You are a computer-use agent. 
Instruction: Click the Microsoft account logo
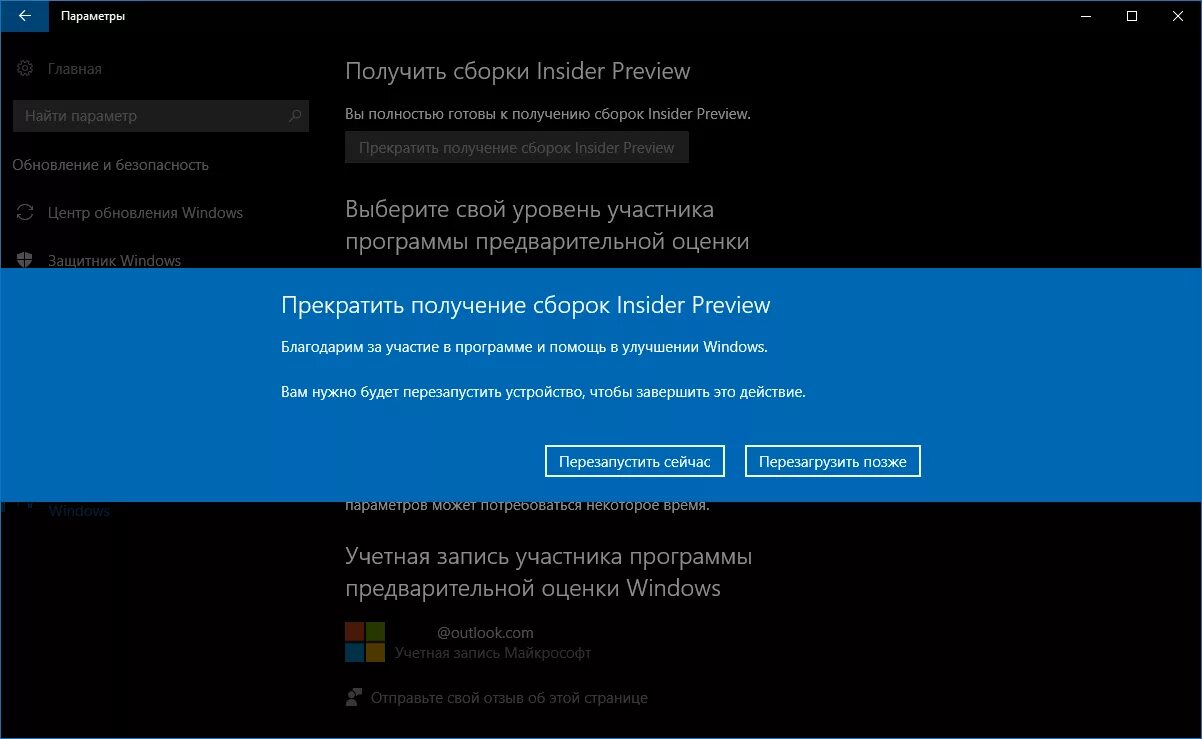pos(365,642)
